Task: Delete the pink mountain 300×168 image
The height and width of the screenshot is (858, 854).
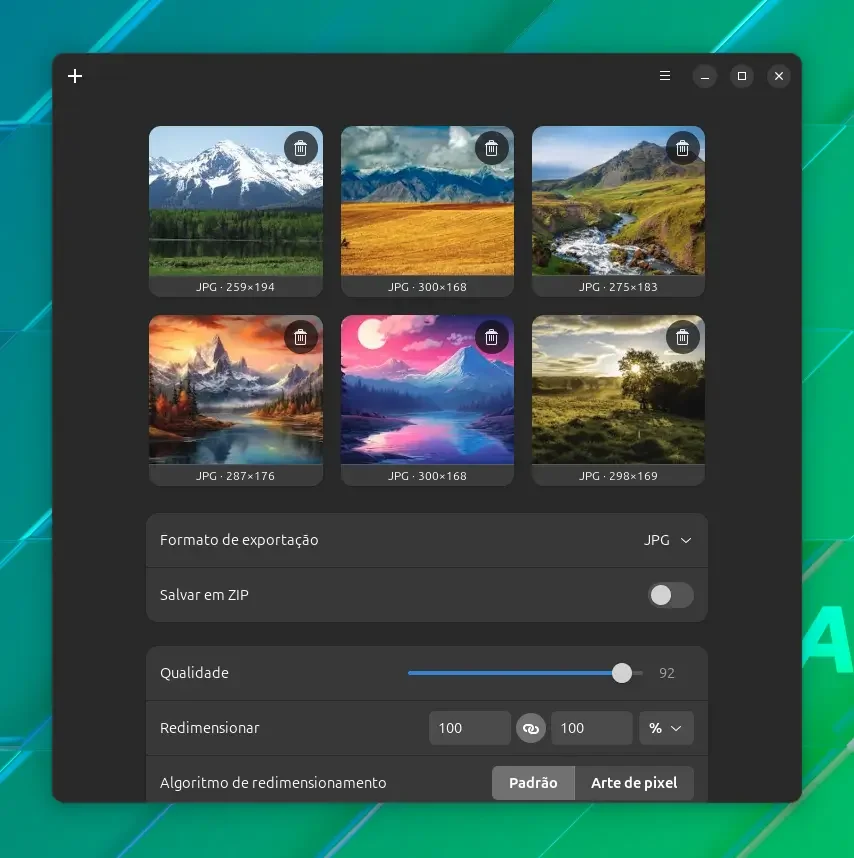Action: tap(491, 337)
